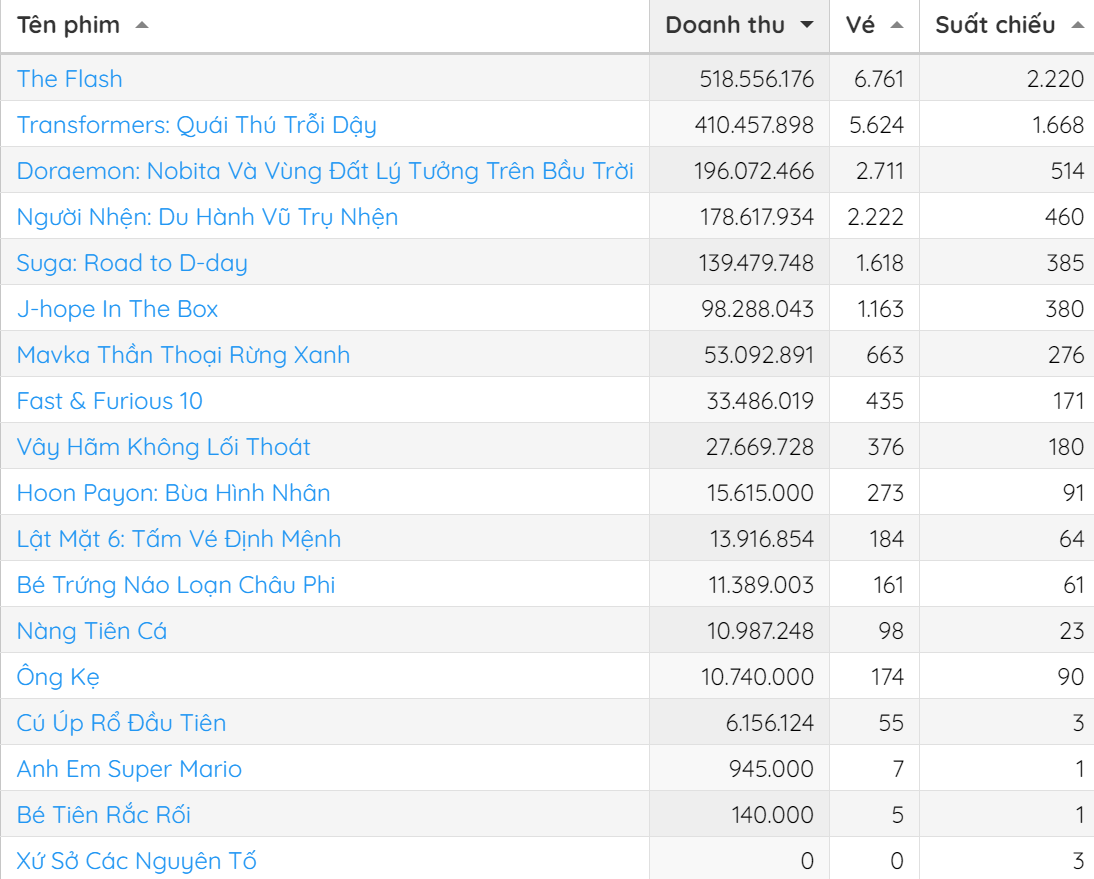Click the descending sort arrow beside Doanh thu
Viewport: 1094px width, 879px height.
[807, 26]
